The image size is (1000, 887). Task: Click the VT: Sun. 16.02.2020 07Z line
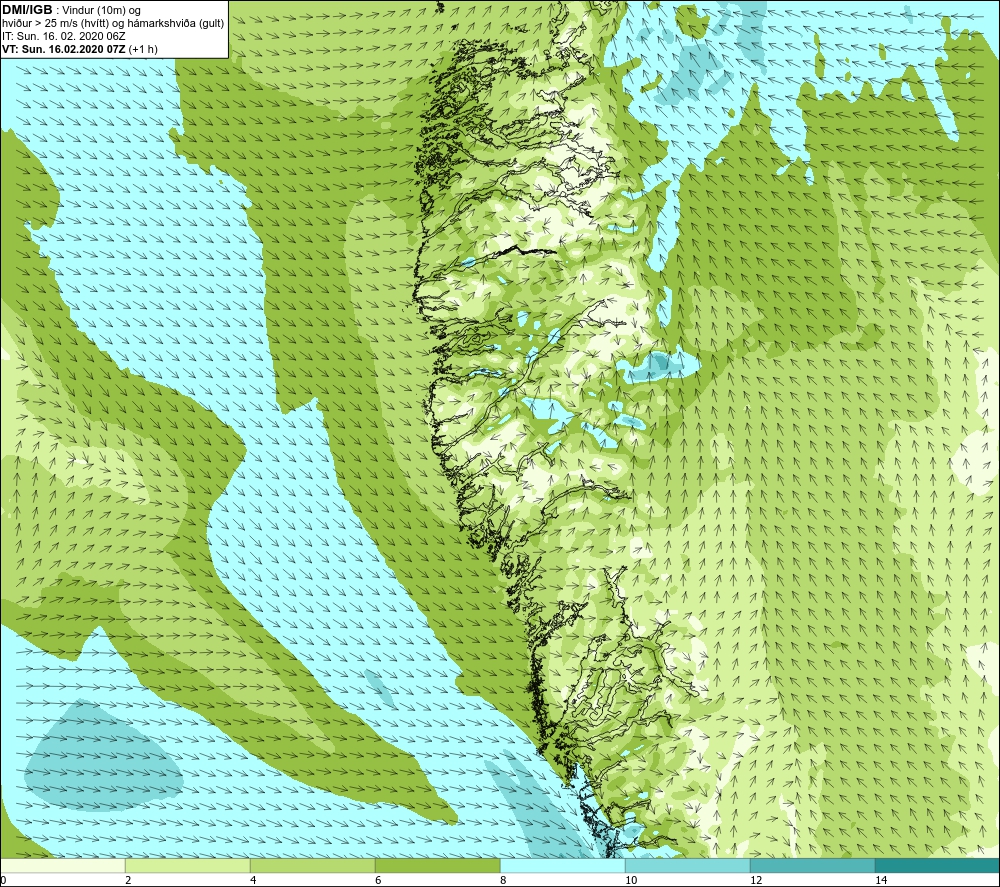(x=80, y=49)
